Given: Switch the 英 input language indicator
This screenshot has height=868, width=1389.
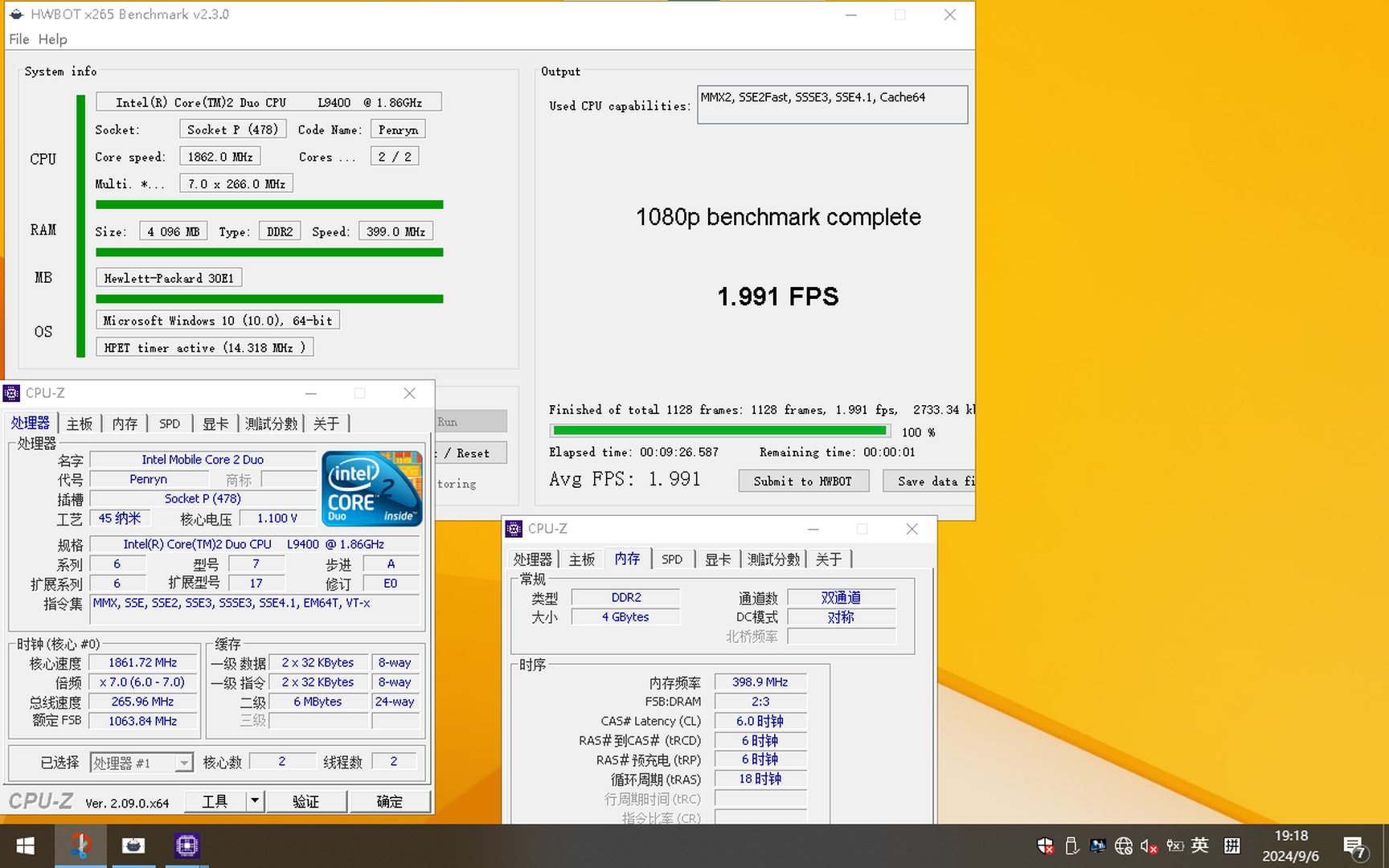Looking at the screenshot, I should coord(1200,845).
